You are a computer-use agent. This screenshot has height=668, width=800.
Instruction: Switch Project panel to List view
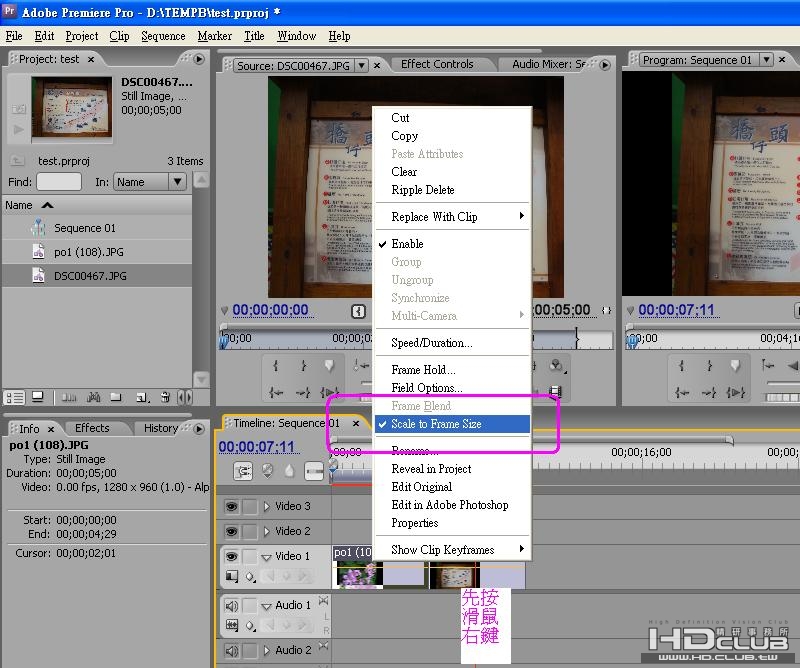pos(15,398)
